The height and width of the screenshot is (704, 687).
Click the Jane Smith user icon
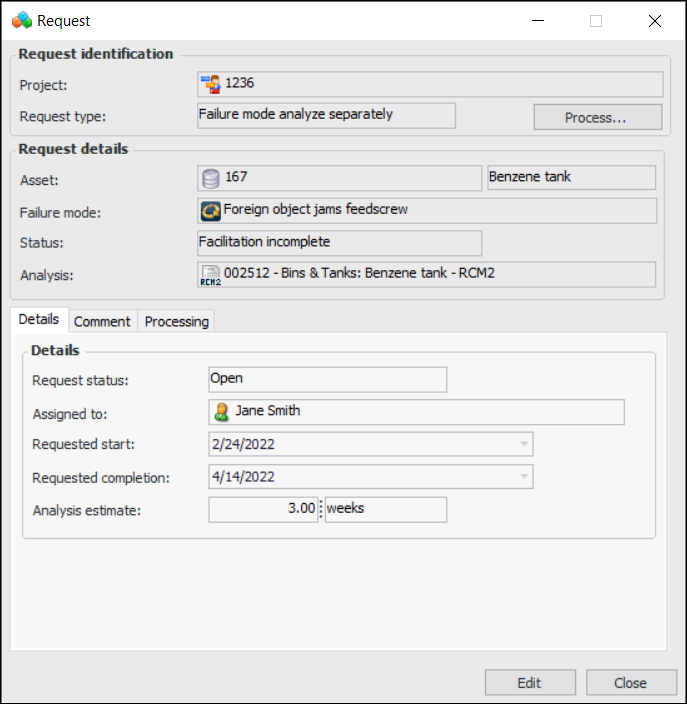pos(221,412)
